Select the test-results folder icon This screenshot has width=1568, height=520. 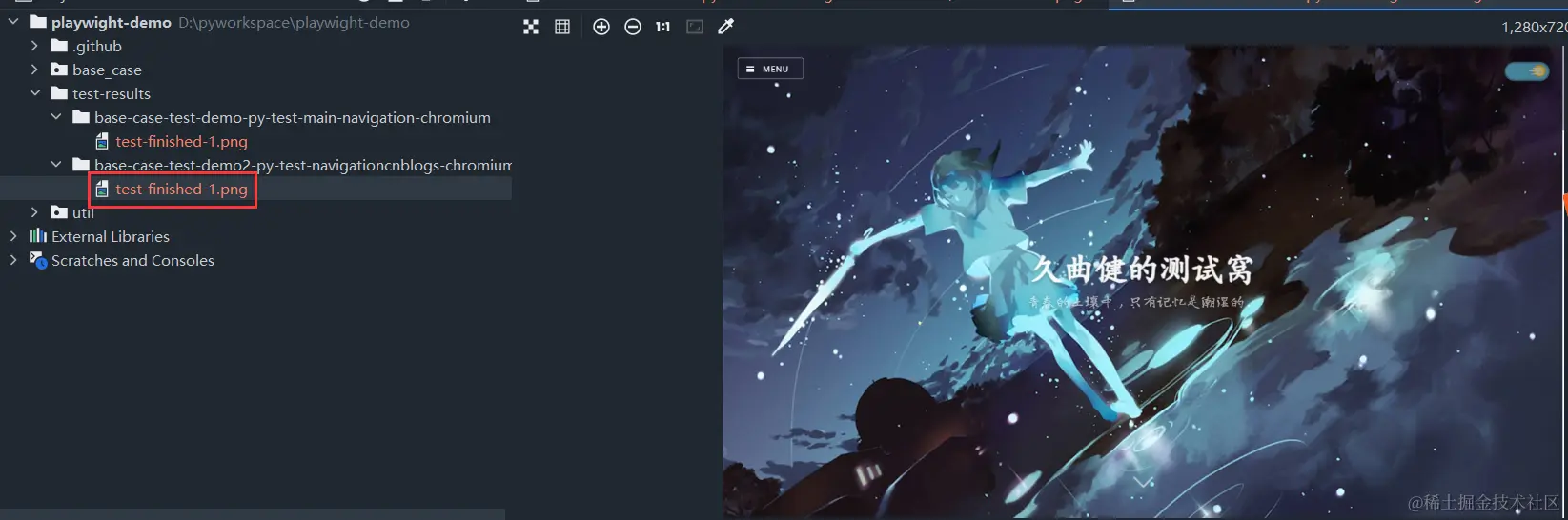click(59, 93)
